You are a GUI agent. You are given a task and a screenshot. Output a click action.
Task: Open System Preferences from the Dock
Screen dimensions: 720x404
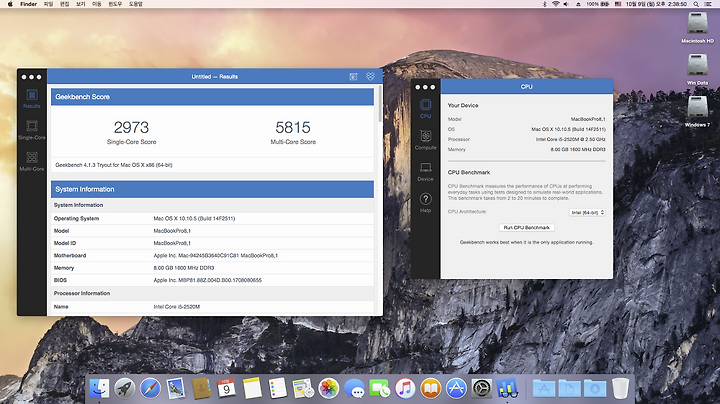[482, 388]
